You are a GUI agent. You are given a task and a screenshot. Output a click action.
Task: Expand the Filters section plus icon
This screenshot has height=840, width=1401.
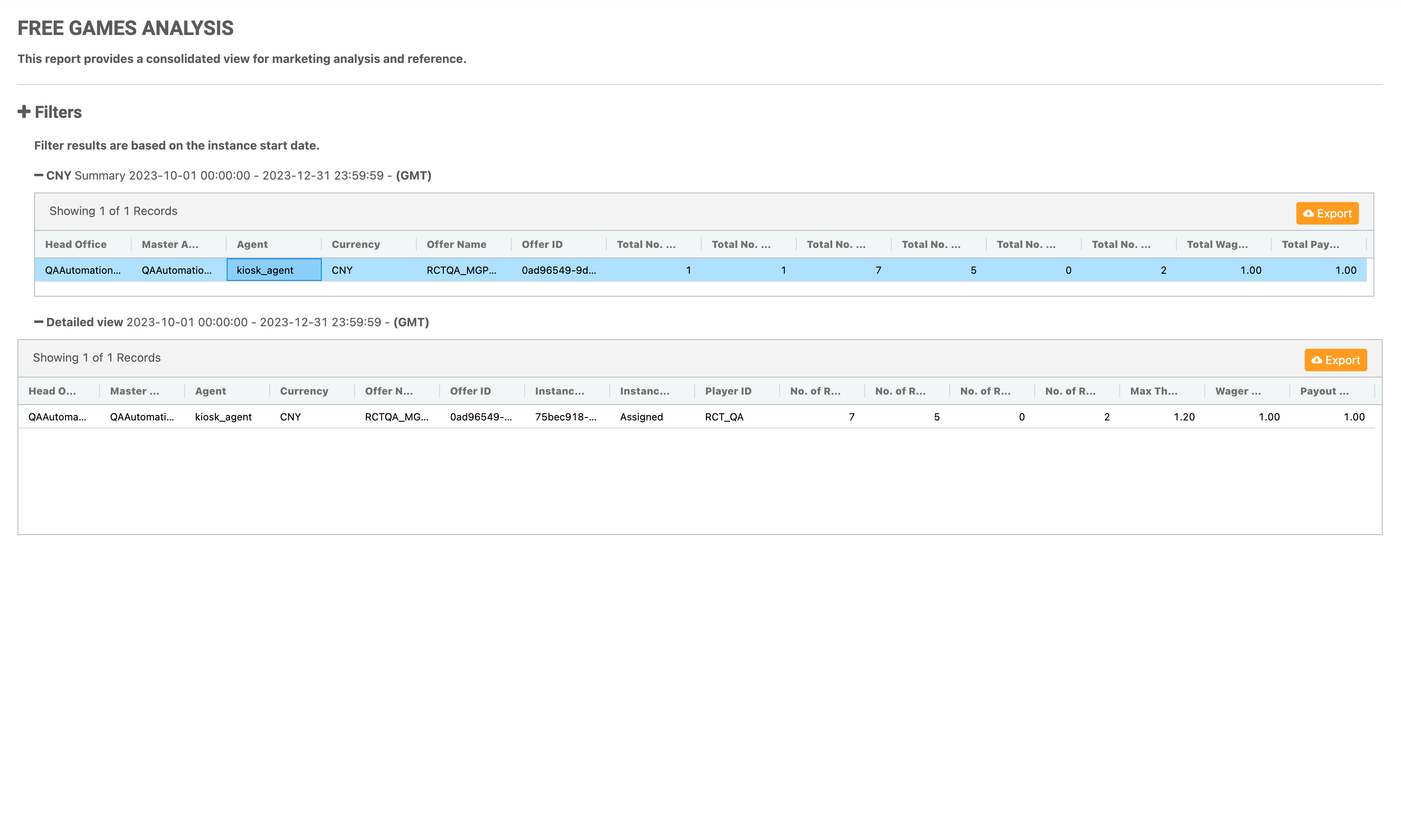pos(24,112)
